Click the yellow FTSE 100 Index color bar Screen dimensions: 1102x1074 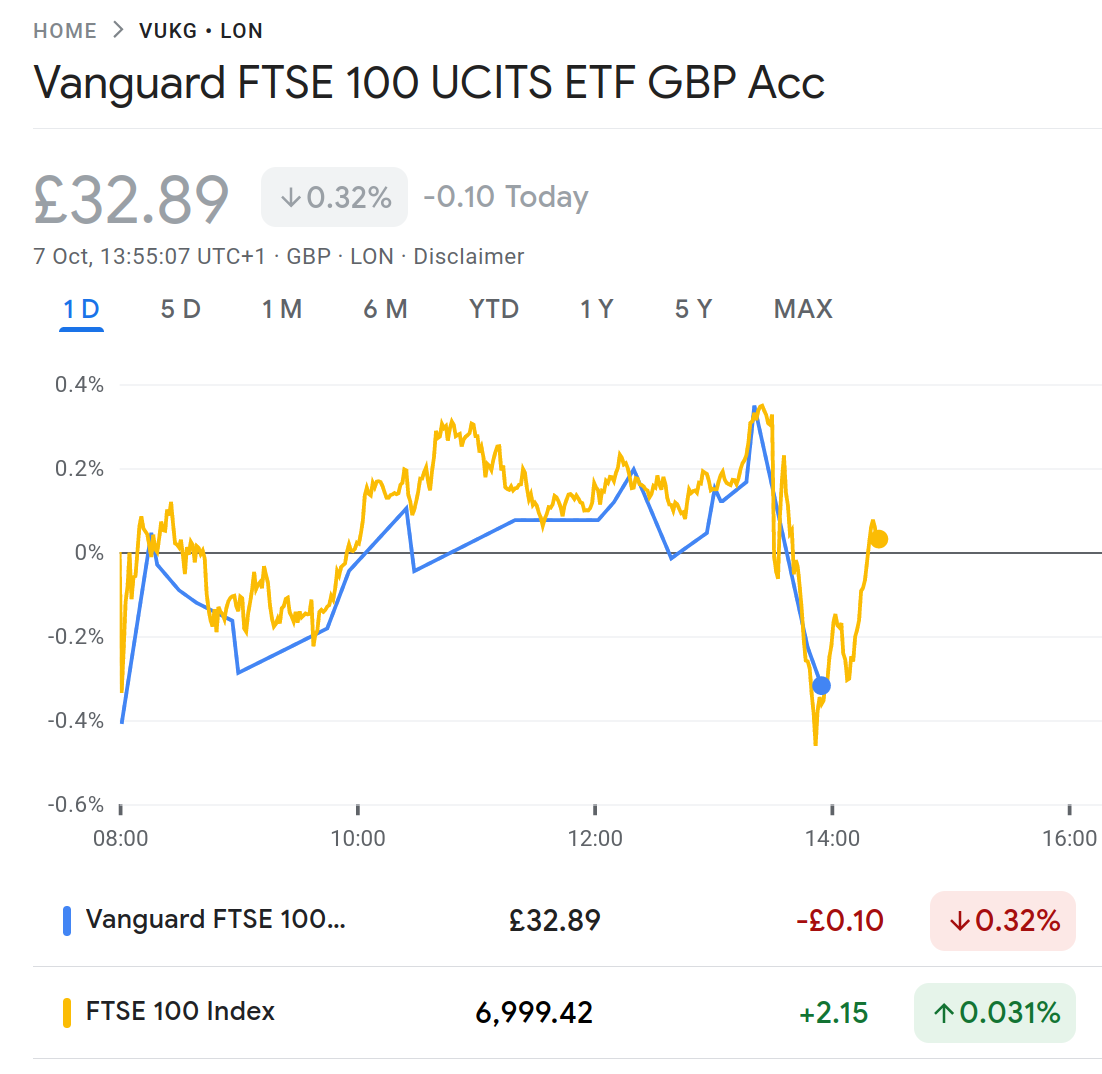[67, 1012]
